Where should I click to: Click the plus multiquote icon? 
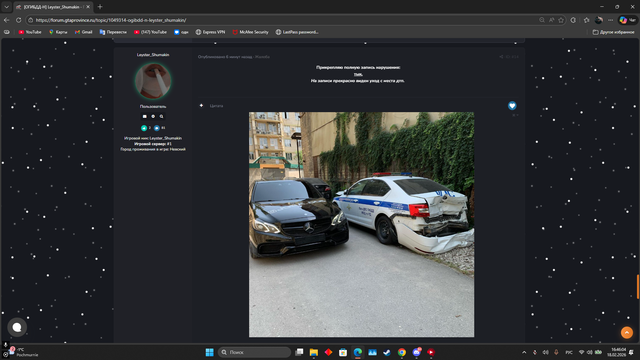pos(201,106)
